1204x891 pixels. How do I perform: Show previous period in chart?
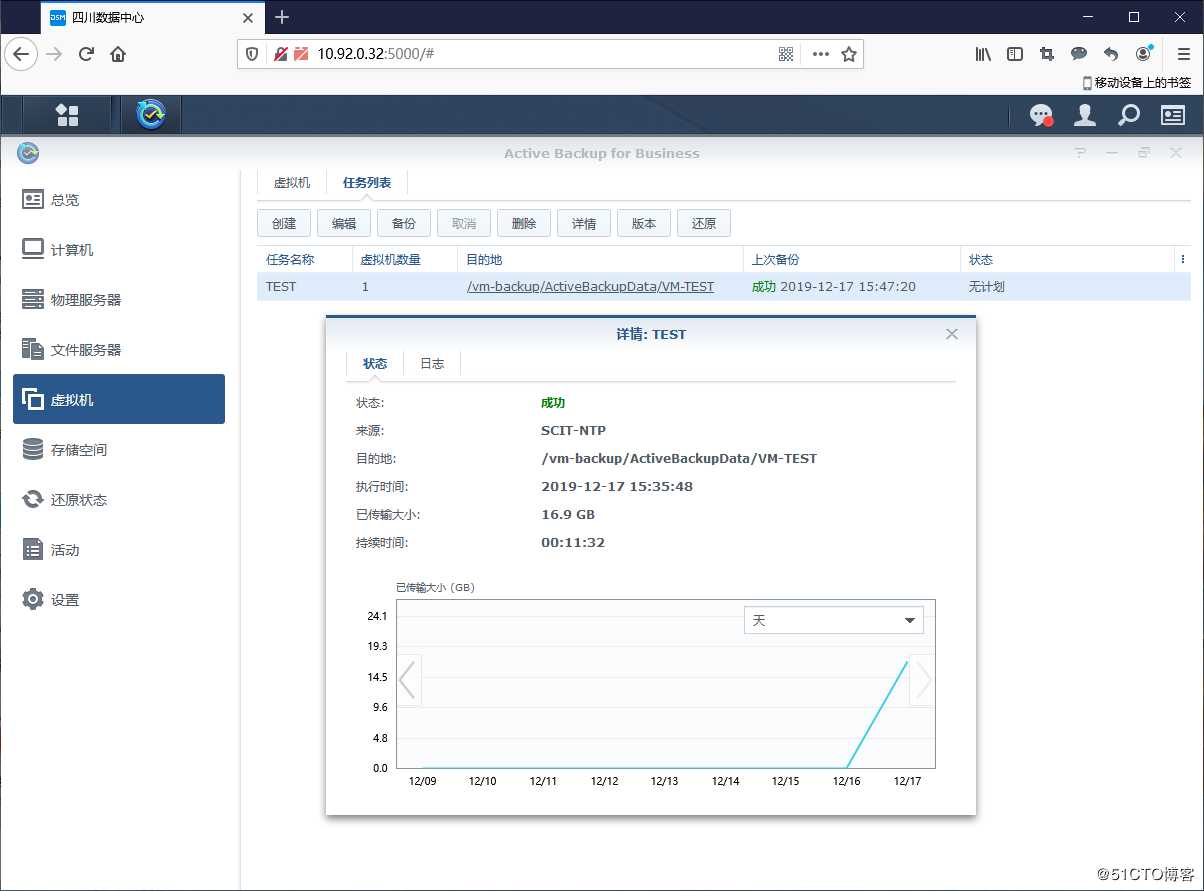click(408, 680)
